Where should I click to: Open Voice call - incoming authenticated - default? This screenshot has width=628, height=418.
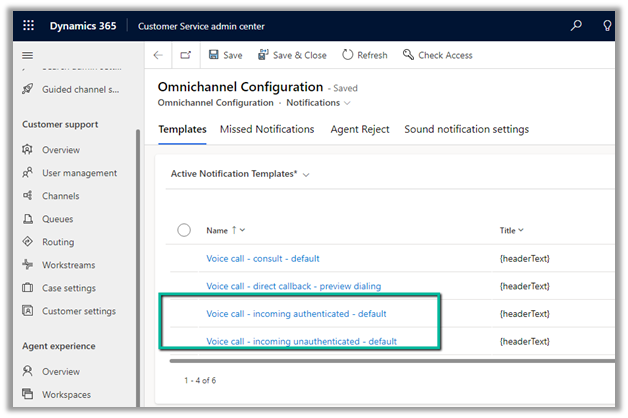[x=296, y=313]
